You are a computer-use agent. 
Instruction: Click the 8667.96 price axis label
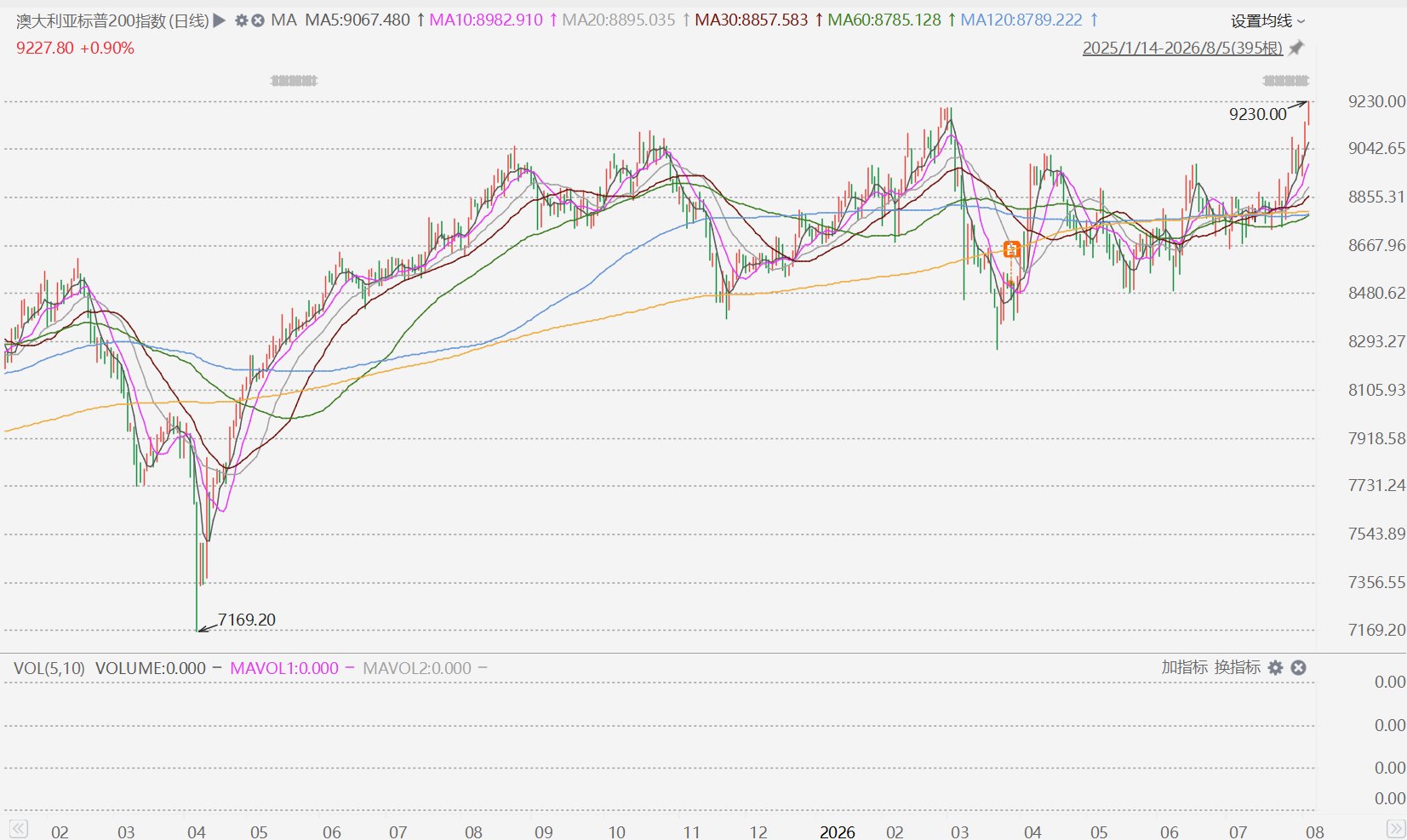[1377, 246]
